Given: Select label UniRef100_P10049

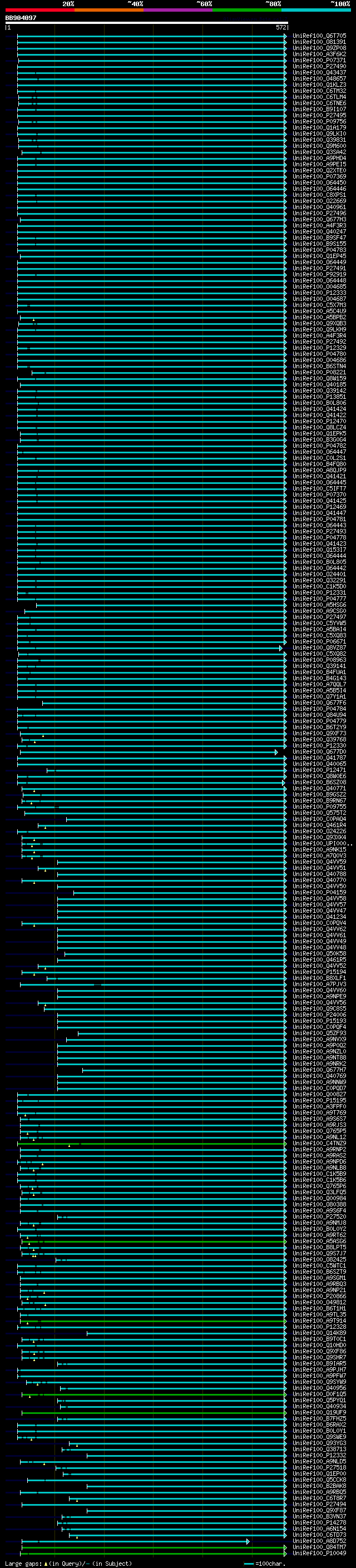Looking at the screenshot, I should pyautogui.click(x=319, y=1554).
